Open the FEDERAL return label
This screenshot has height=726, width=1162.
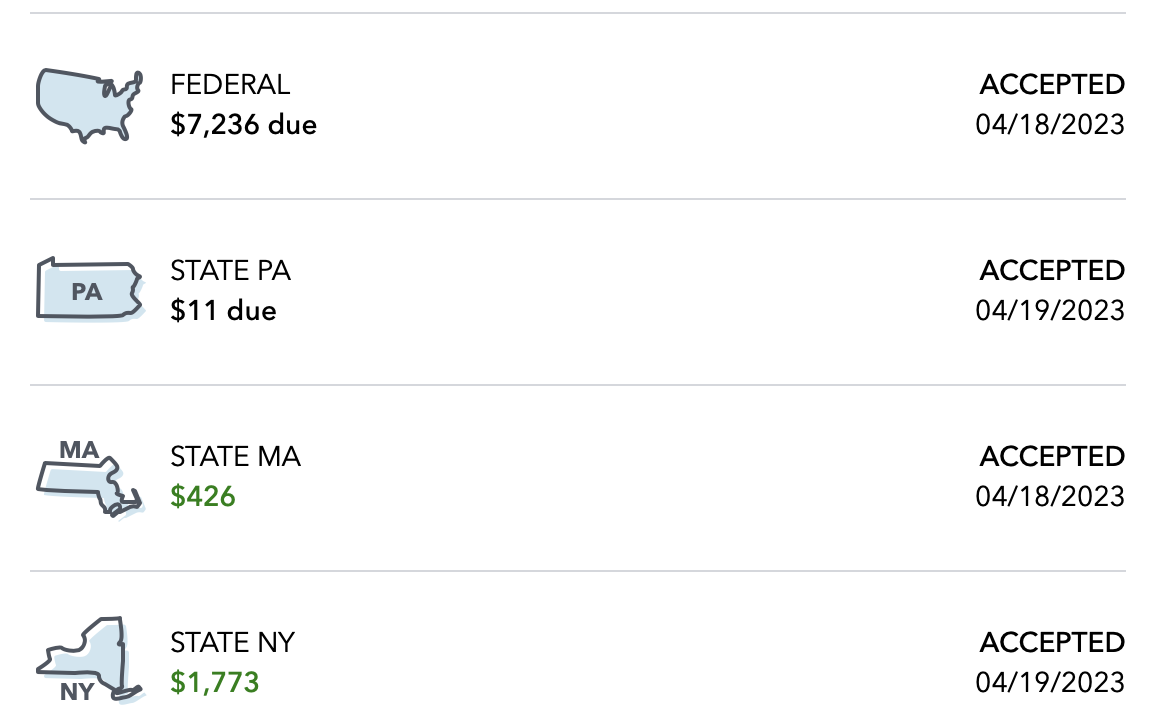(230, 84)
